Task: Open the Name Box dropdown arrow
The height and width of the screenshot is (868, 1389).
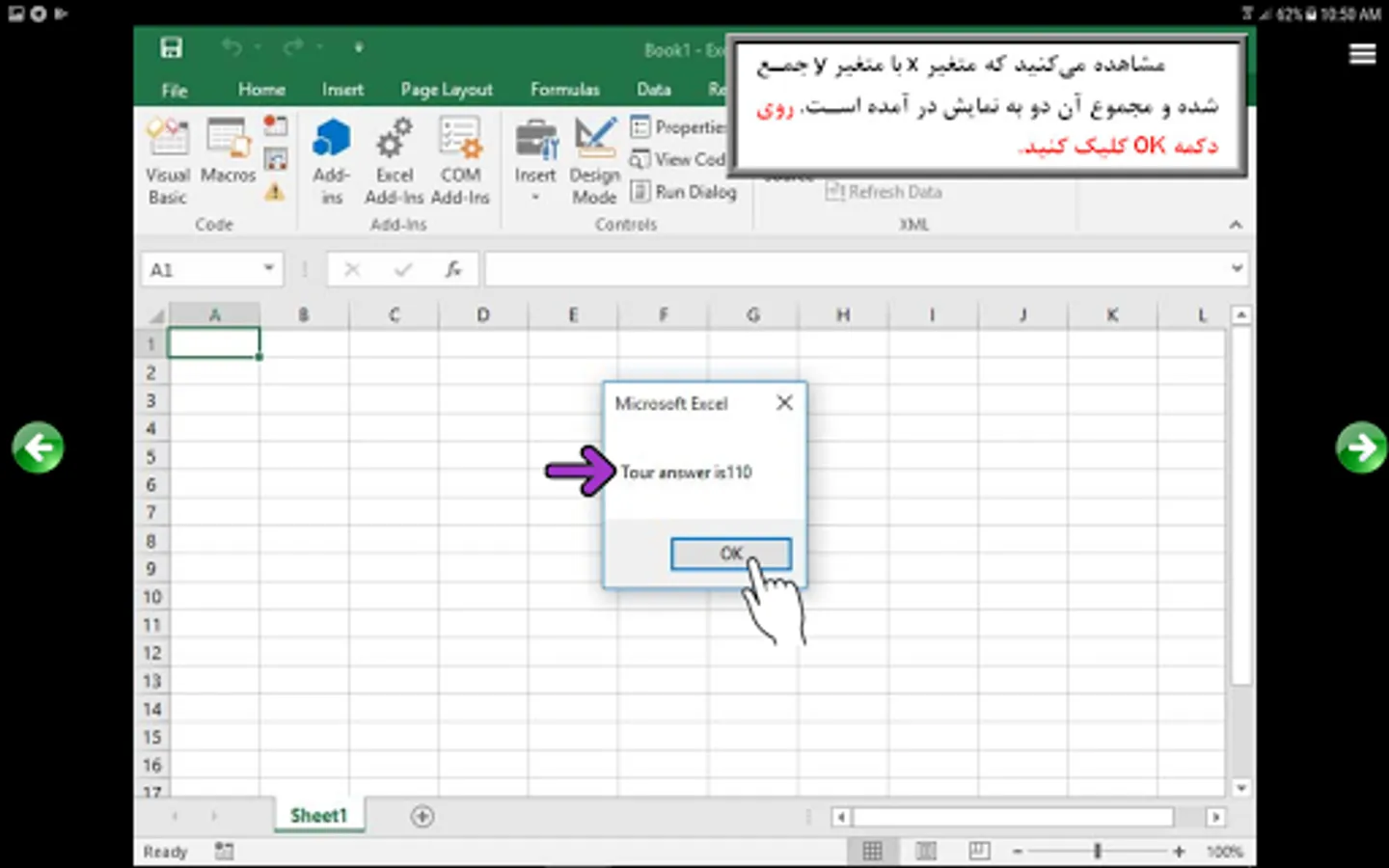Action: 269,268
